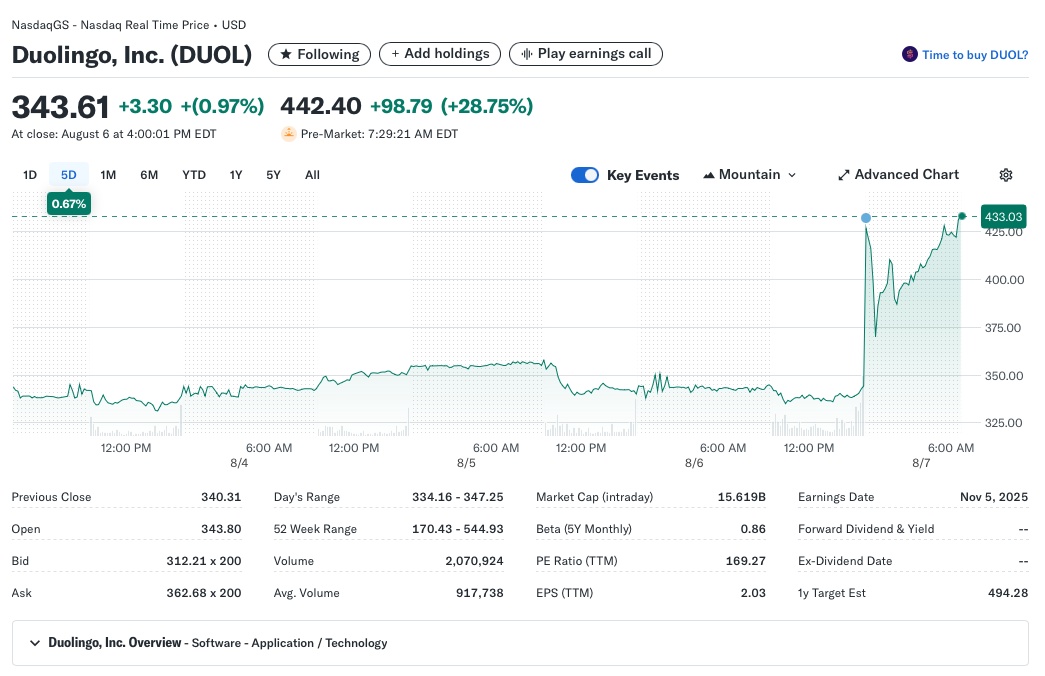The height and width of the screenshot is (676, 1045).
Task: Click the waveform icon beside Play earnings call
Action: point(526,54)
